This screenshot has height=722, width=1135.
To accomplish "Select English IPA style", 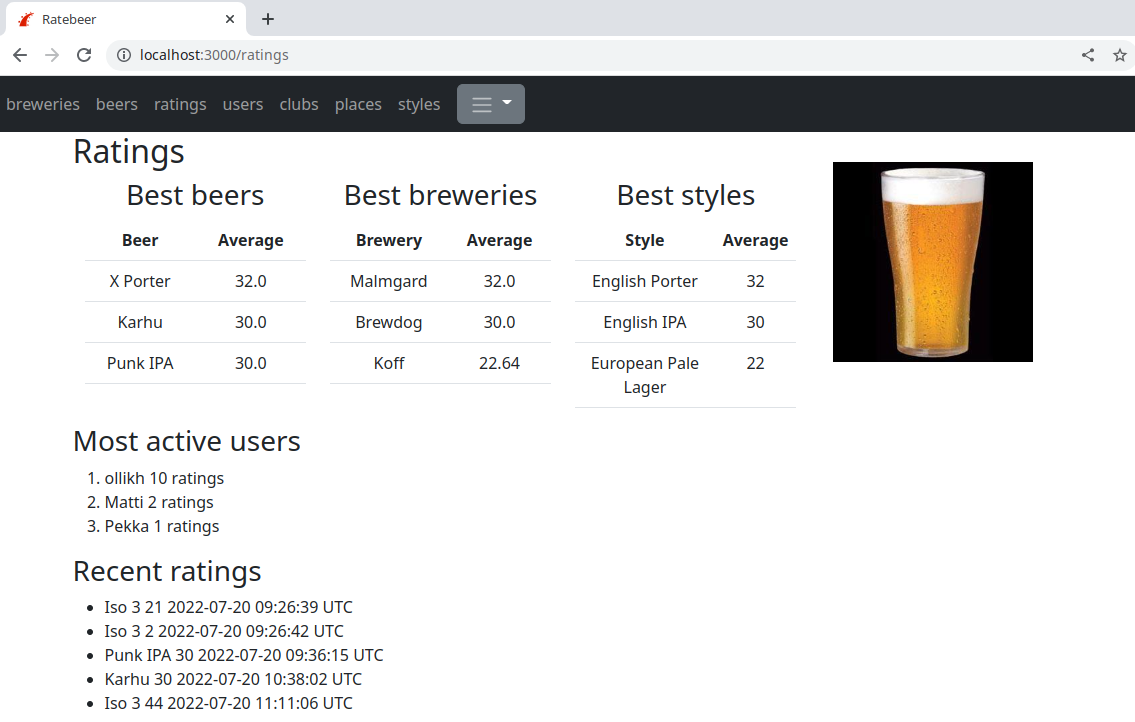I will [644, 322].
